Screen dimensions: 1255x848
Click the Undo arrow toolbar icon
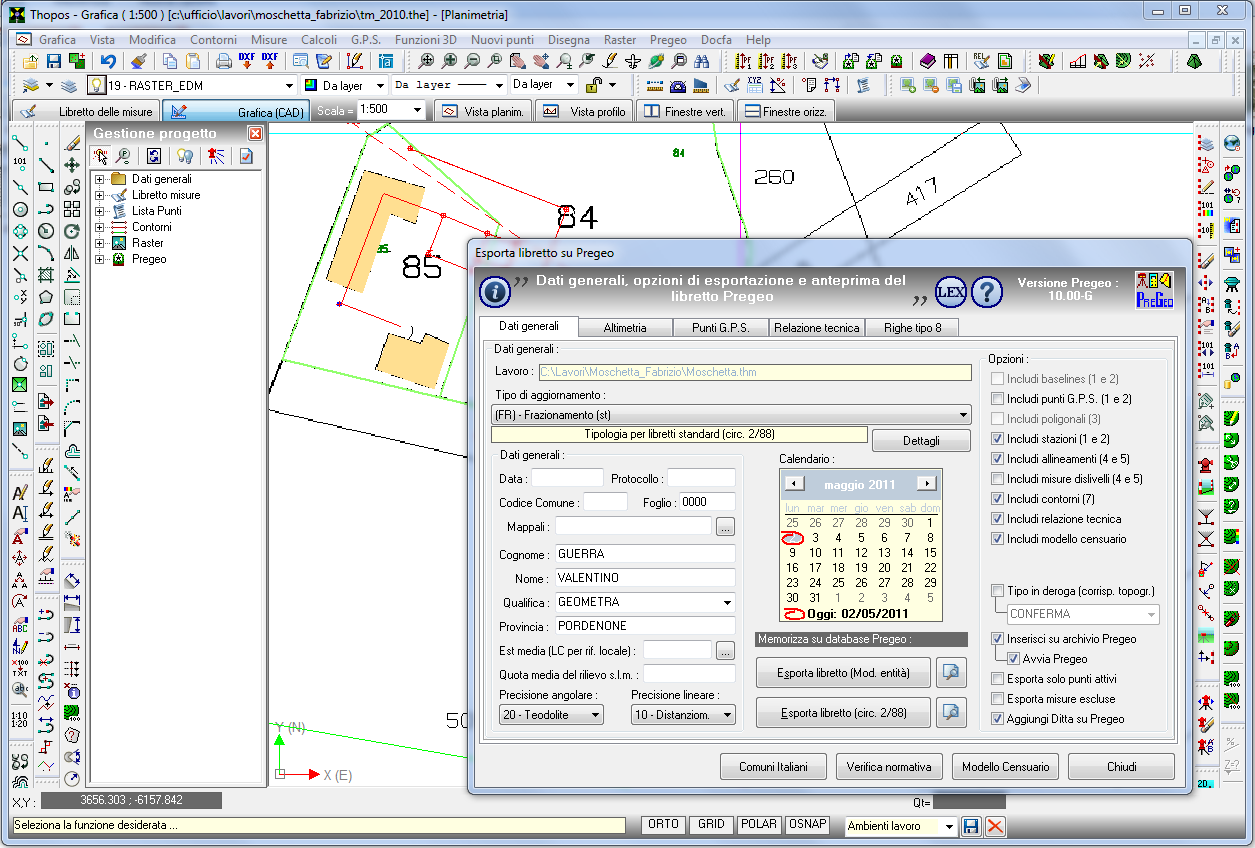tap(108, 61)
